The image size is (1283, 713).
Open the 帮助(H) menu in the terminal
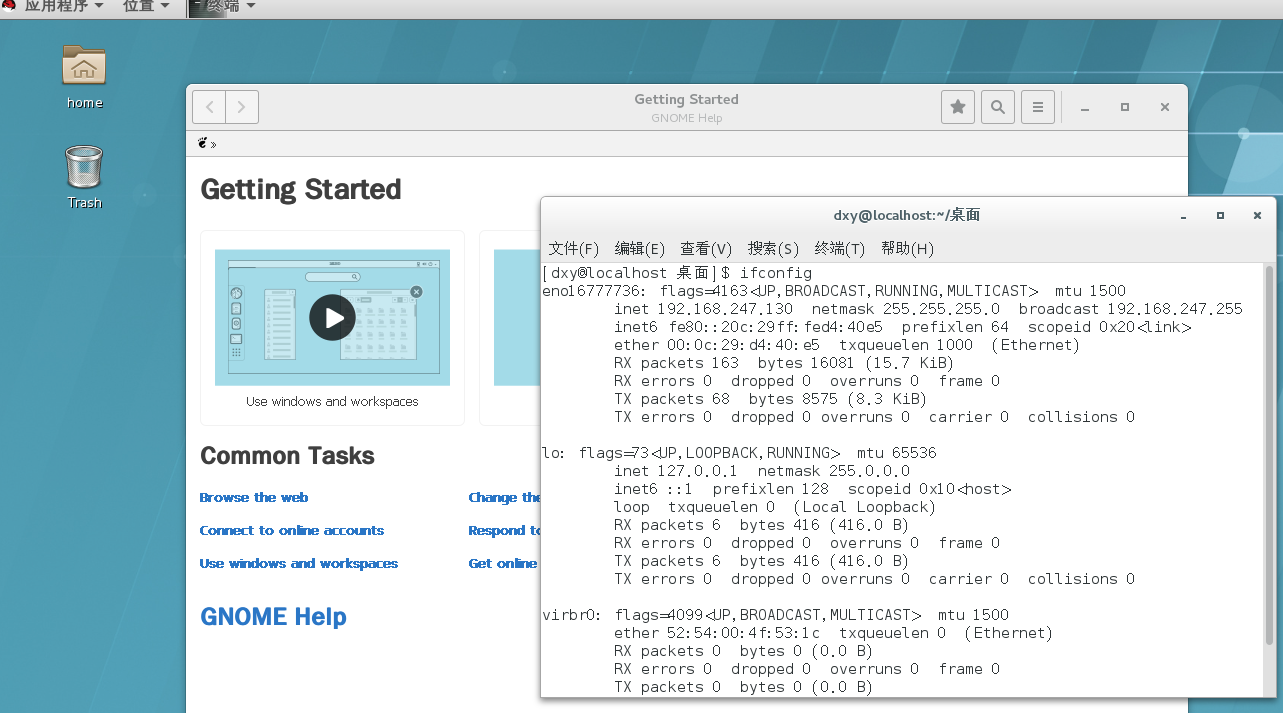coord(907,248)
